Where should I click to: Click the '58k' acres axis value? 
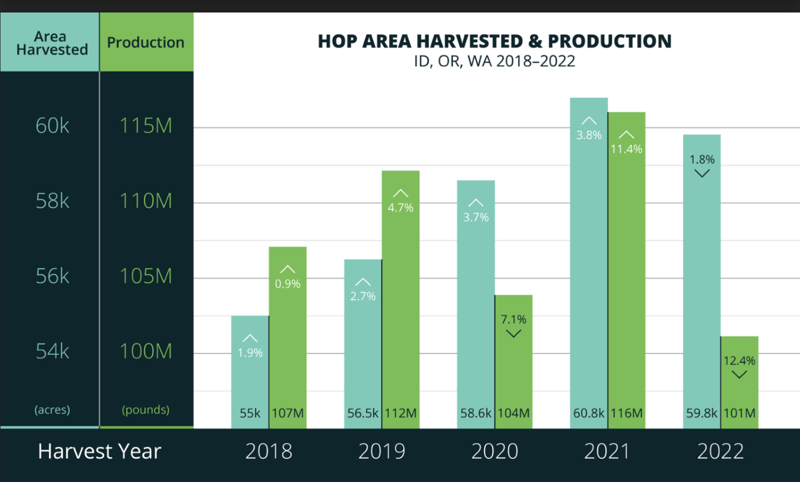(52, 201)
